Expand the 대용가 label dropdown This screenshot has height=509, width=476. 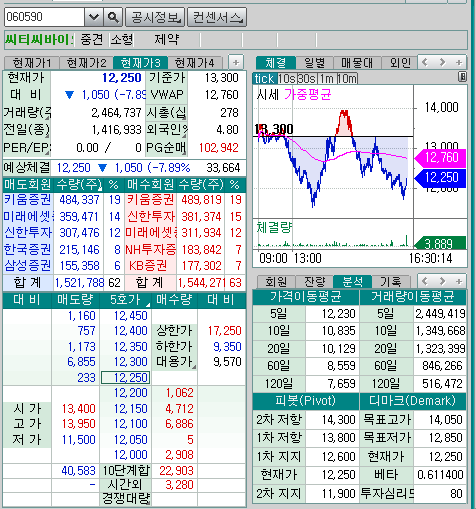[x=194, y=367]
